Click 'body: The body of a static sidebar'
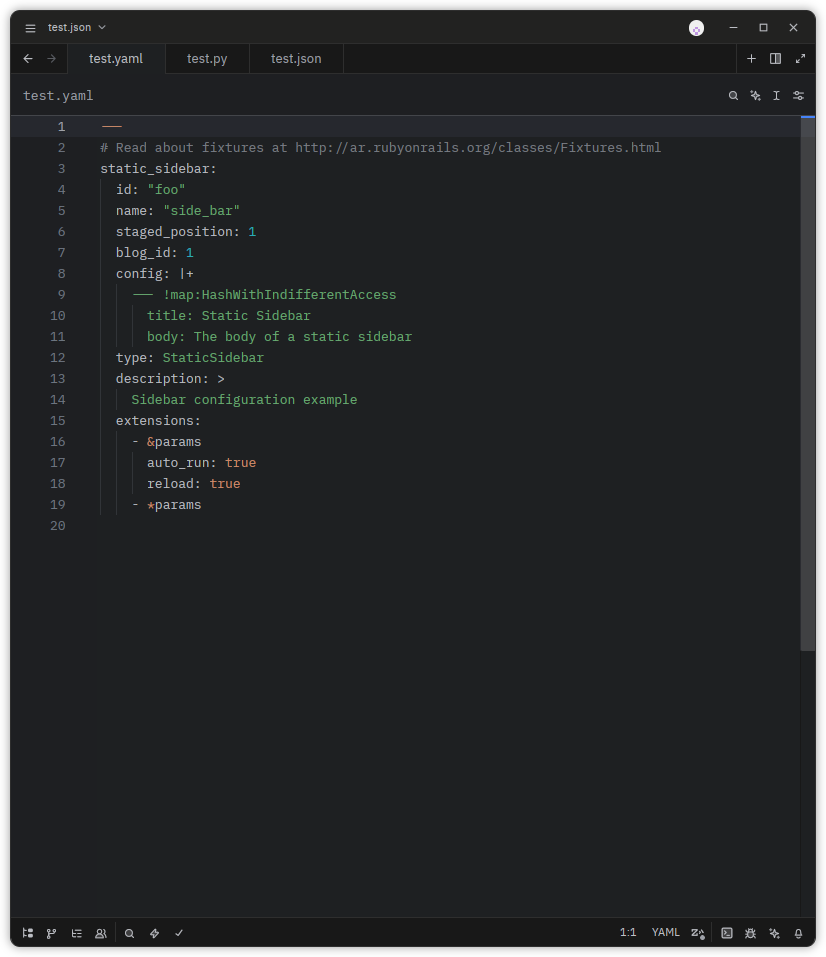Viewport: 826px width, 957px height. (279, 337)
